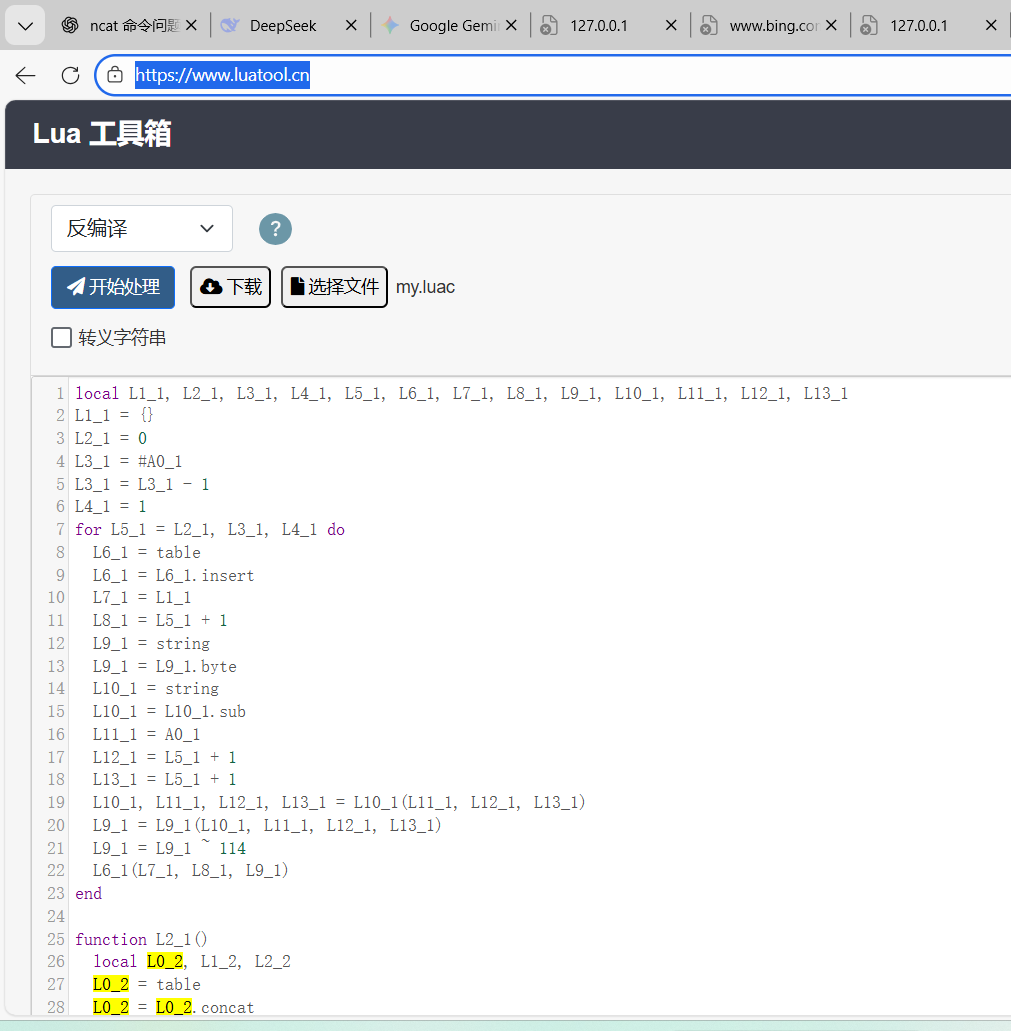
Task: Click the blue question mark help icon
Action: [275, 229]
